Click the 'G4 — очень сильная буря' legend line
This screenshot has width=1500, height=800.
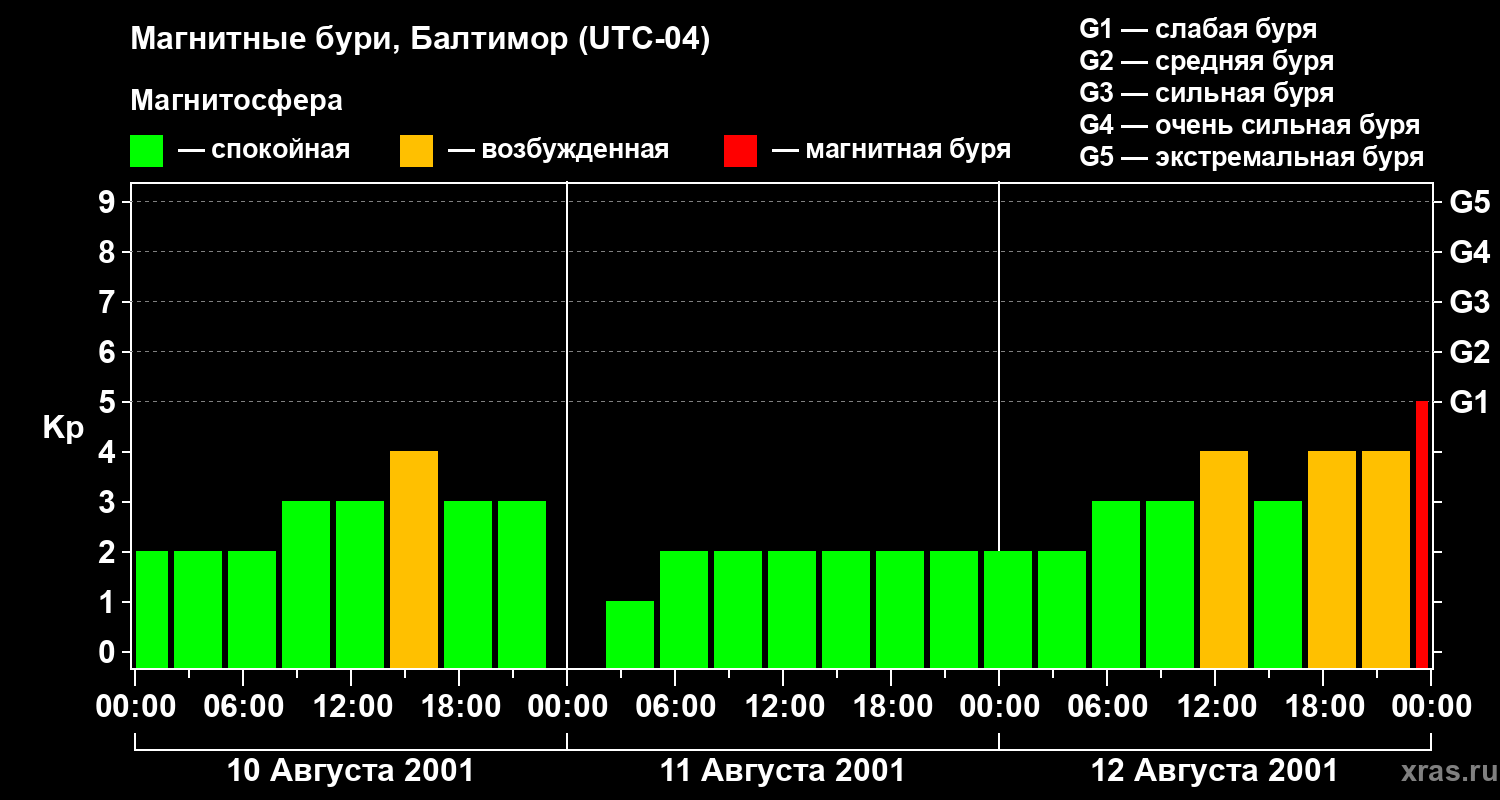tap(1250, 125)
